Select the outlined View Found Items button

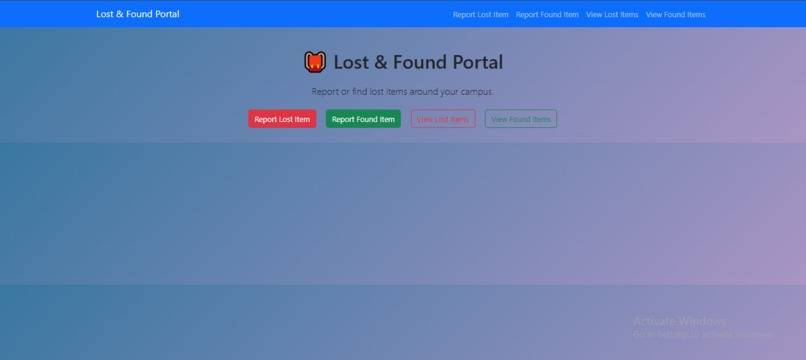(x=521, y=119)
